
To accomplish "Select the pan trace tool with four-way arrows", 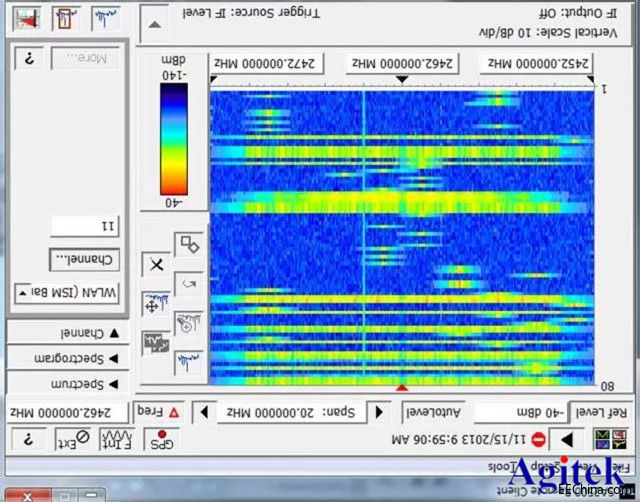I will point(156,304).
